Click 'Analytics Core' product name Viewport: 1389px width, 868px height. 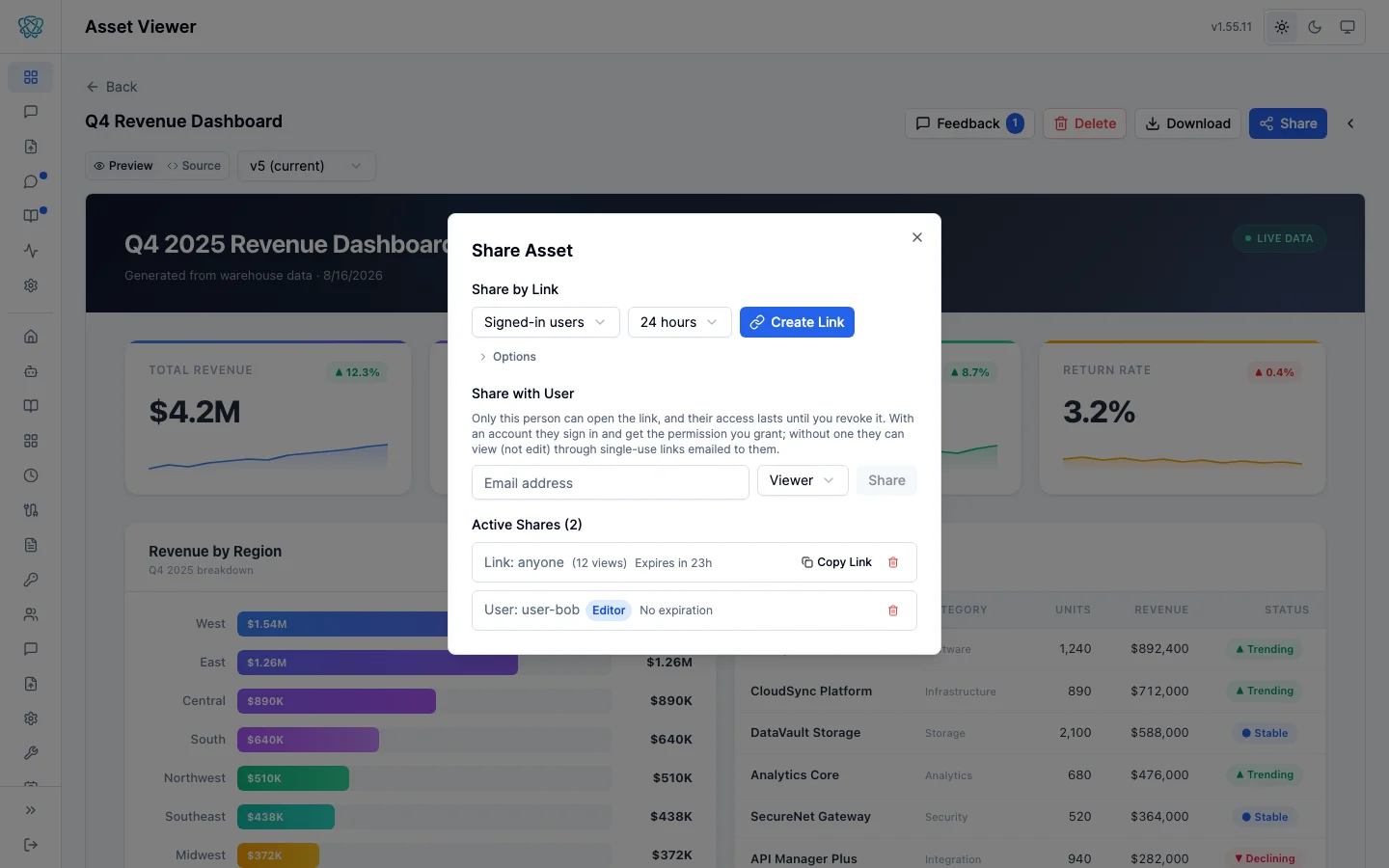tap(795, 775)
